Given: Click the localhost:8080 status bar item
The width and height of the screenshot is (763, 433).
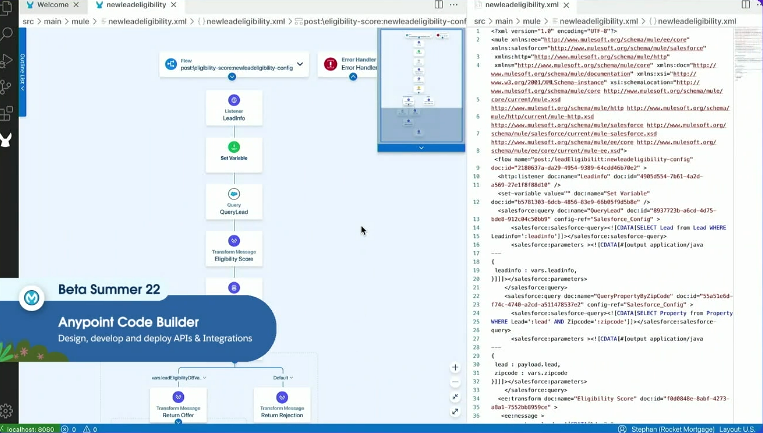Looking at the screenshot, I should [30, 429].
